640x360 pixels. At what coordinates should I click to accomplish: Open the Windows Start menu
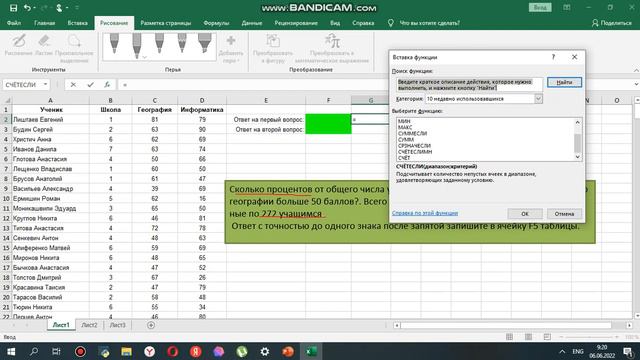coord(11,351)
